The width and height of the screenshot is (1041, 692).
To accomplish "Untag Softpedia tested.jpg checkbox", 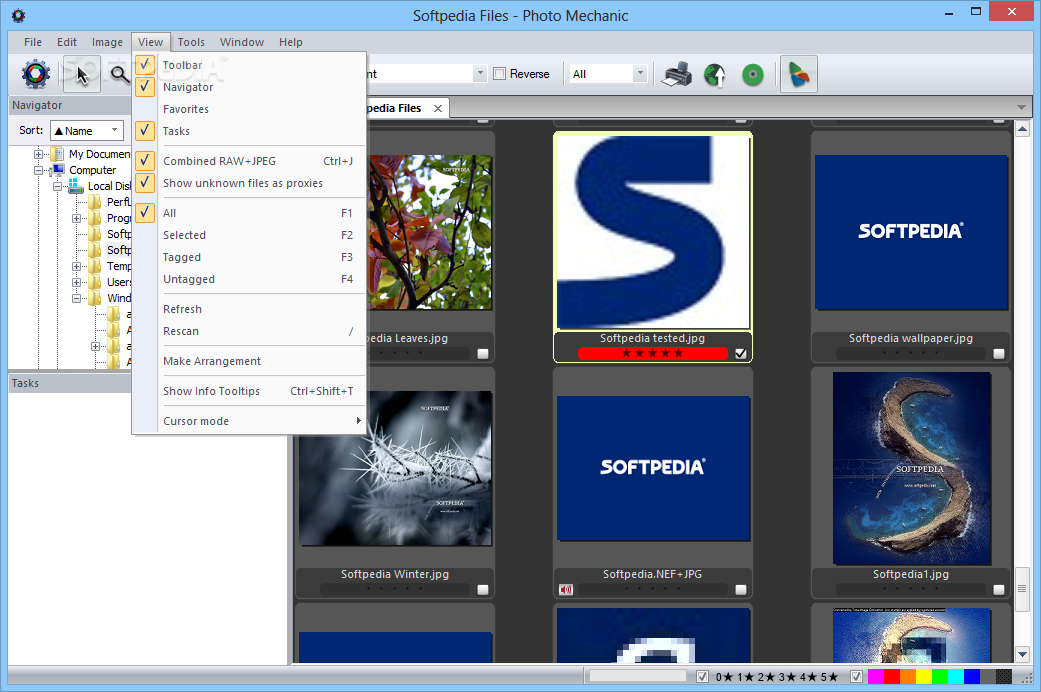I will [x=741, y=353].
